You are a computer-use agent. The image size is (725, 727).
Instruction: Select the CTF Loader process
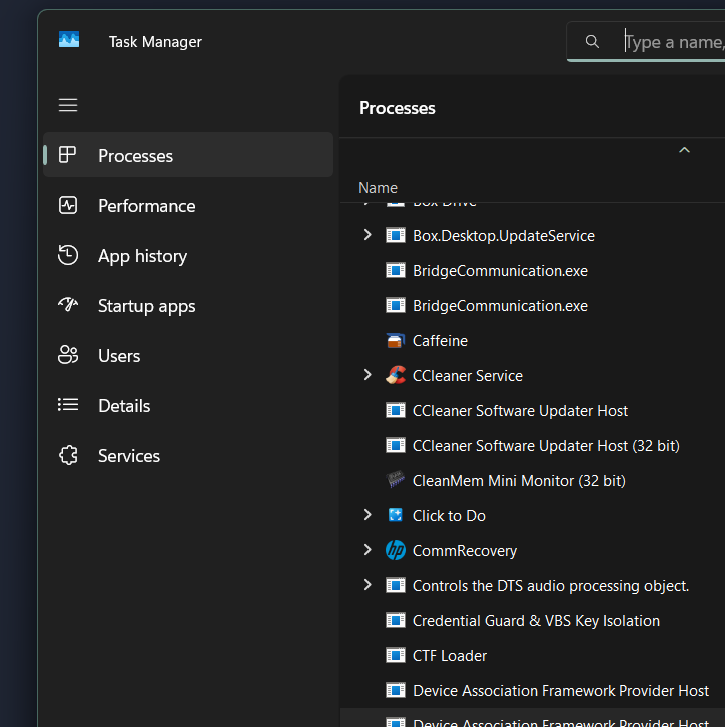point(532,656)
